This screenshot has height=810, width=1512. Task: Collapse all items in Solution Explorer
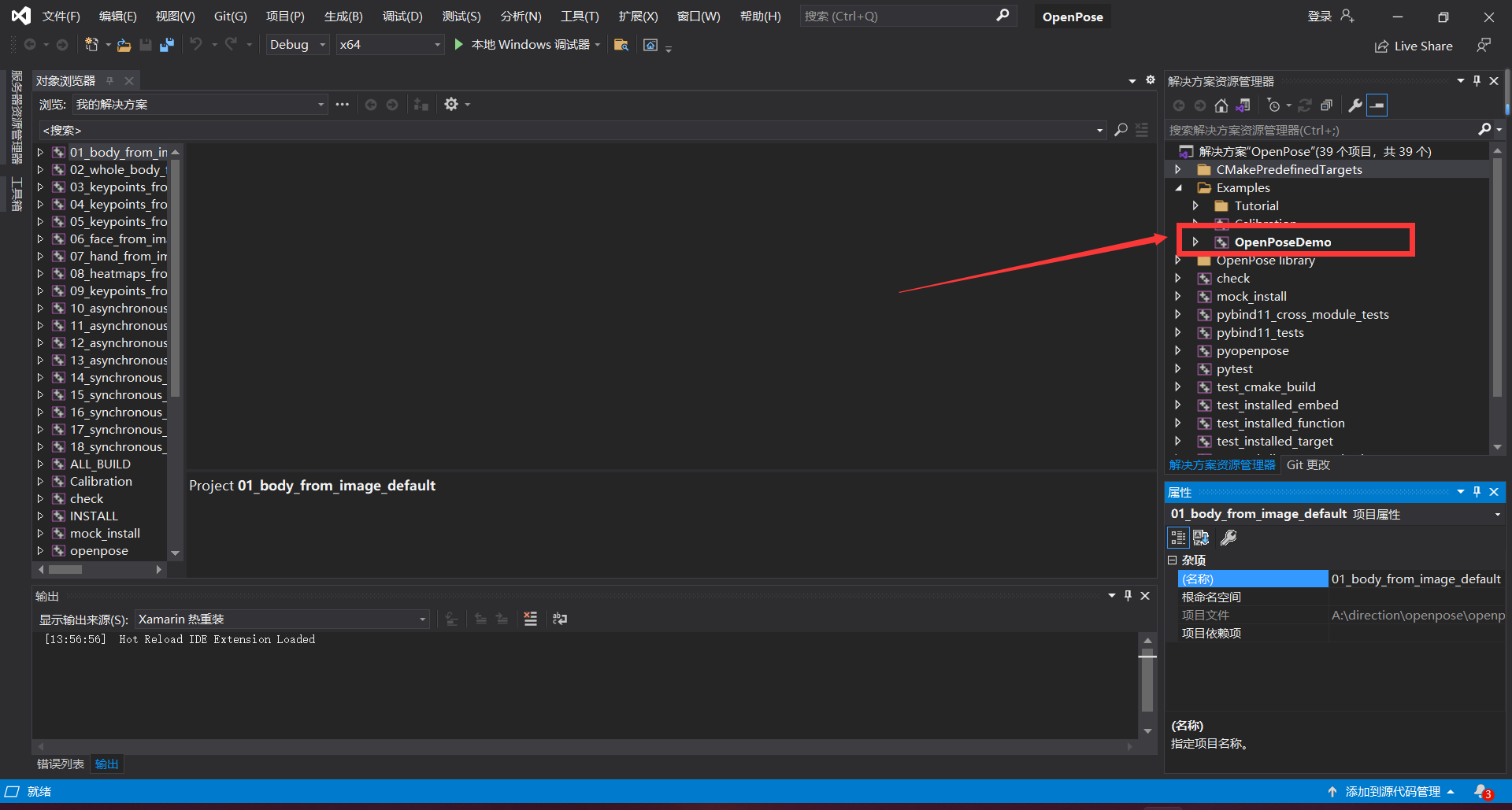tap(1326, 105)
